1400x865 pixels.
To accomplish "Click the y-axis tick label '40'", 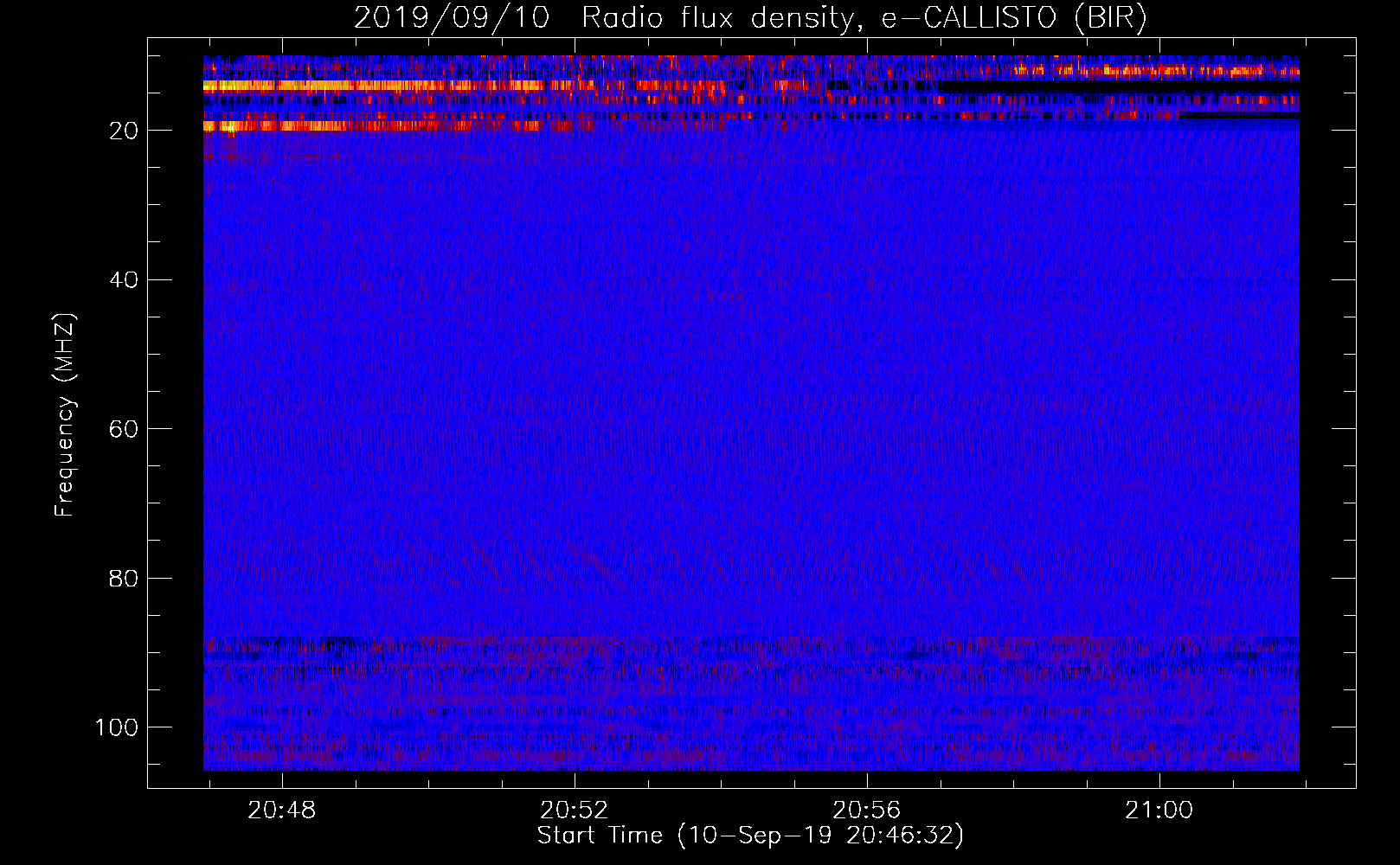I will click(125, 280).
